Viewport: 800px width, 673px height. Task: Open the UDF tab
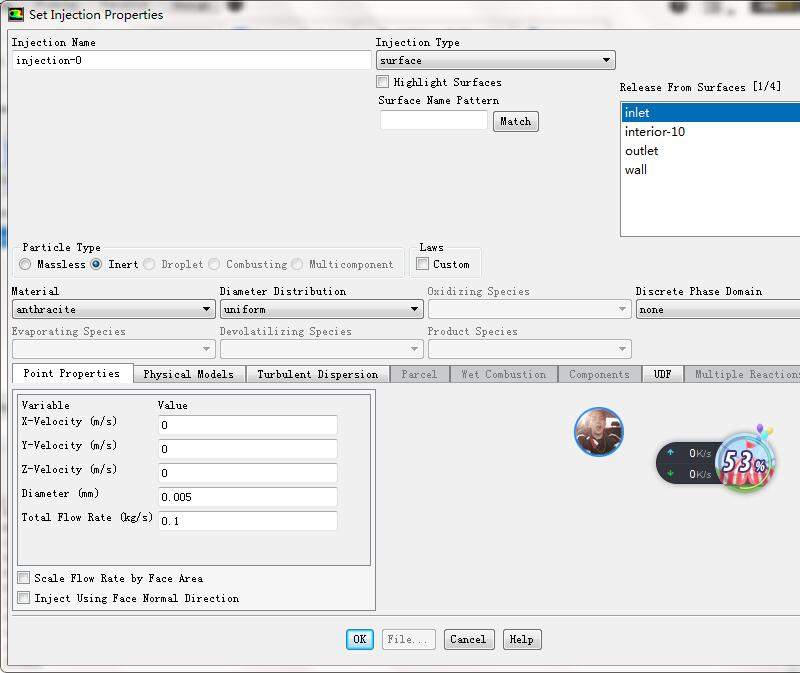pyautogui.click(x=662, y=374)
